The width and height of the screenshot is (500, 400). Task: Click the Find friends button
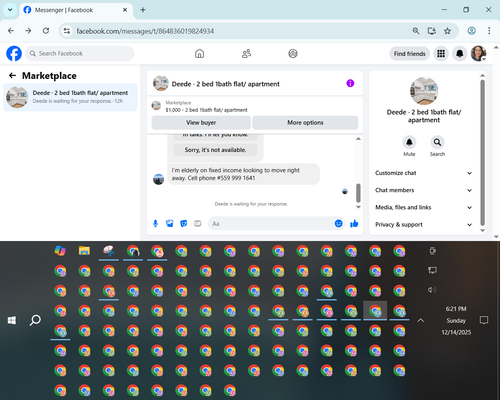(x=409, y=54)
